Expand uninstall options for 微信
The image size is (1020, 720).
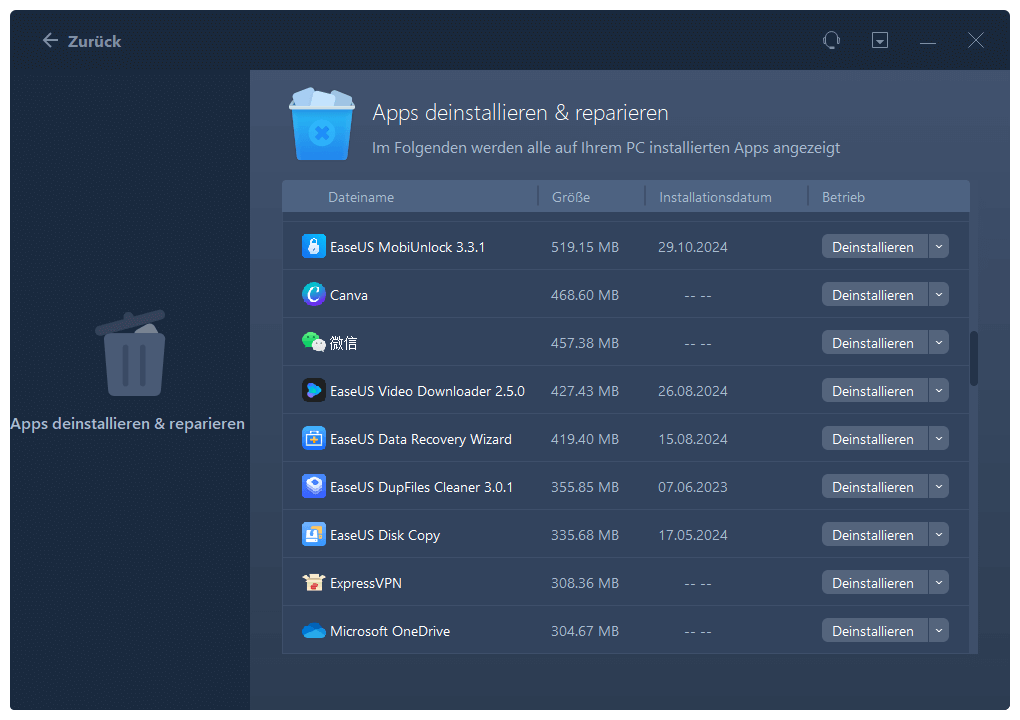(939, 343)
